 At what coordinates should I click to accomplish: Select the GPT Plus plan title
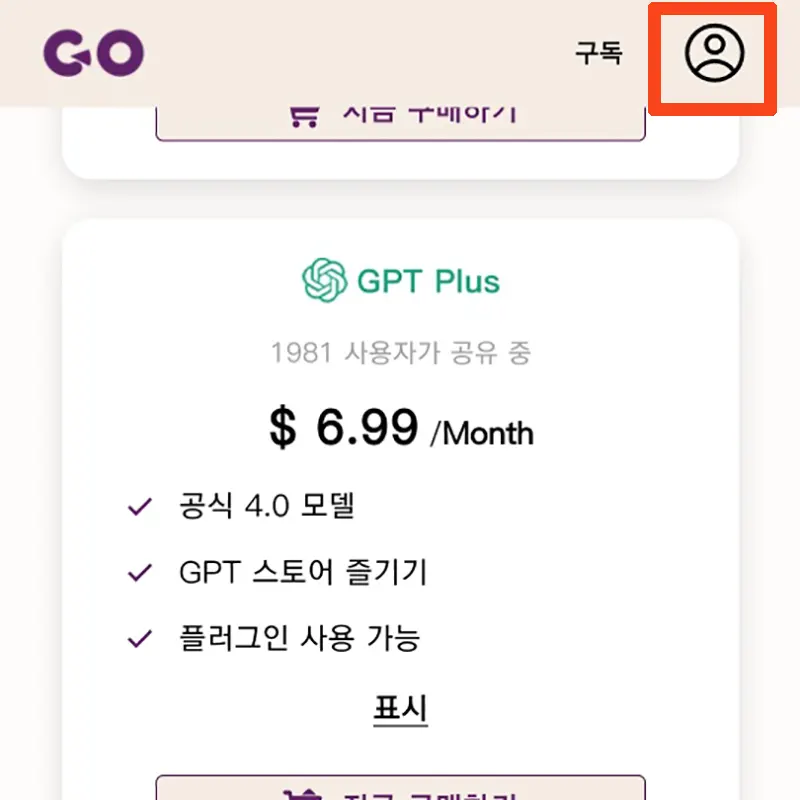428,281
